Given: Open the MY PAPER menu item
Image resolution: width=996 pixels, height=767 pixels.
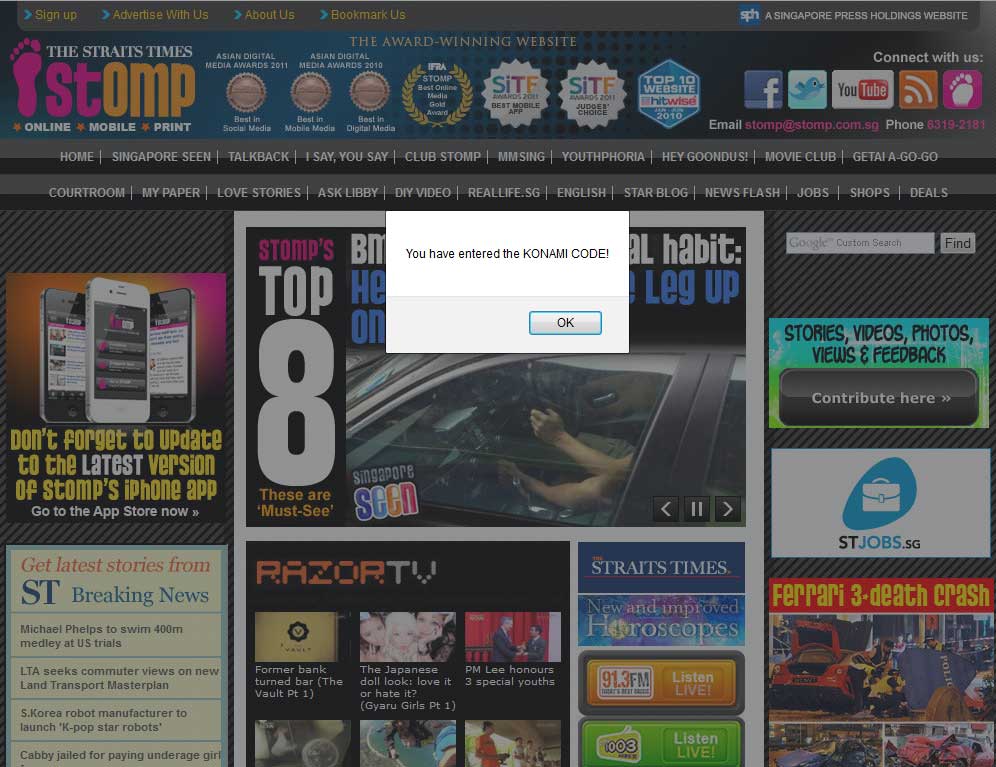Looking at the screenshot, I should coord(171,193).
